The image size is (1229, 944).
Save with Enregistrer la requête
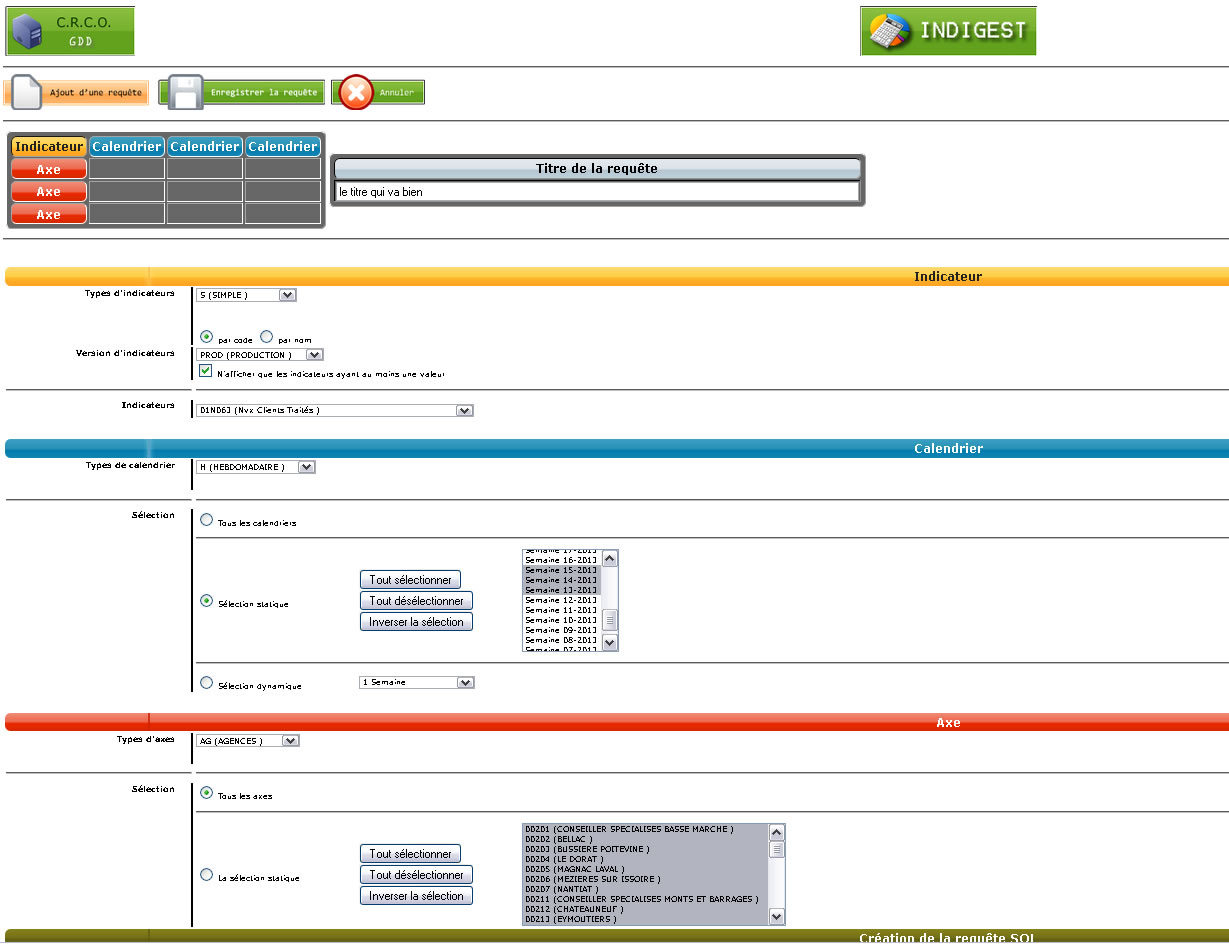coord(242,92)
